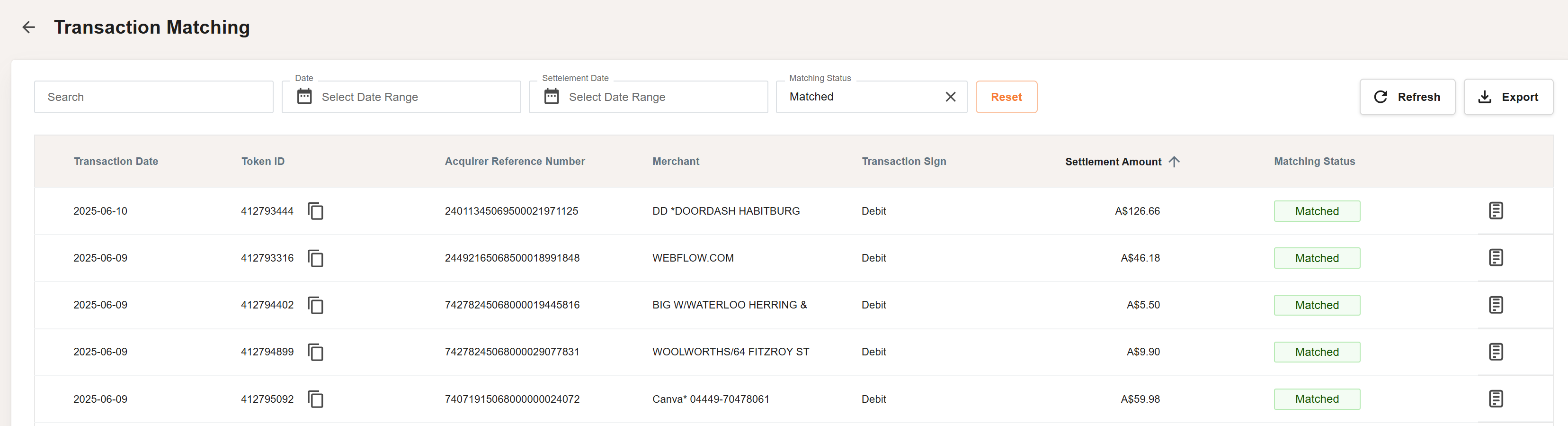Open the Matching Status dropdown
Screen dimensions: 1568x426
[858, 97]
